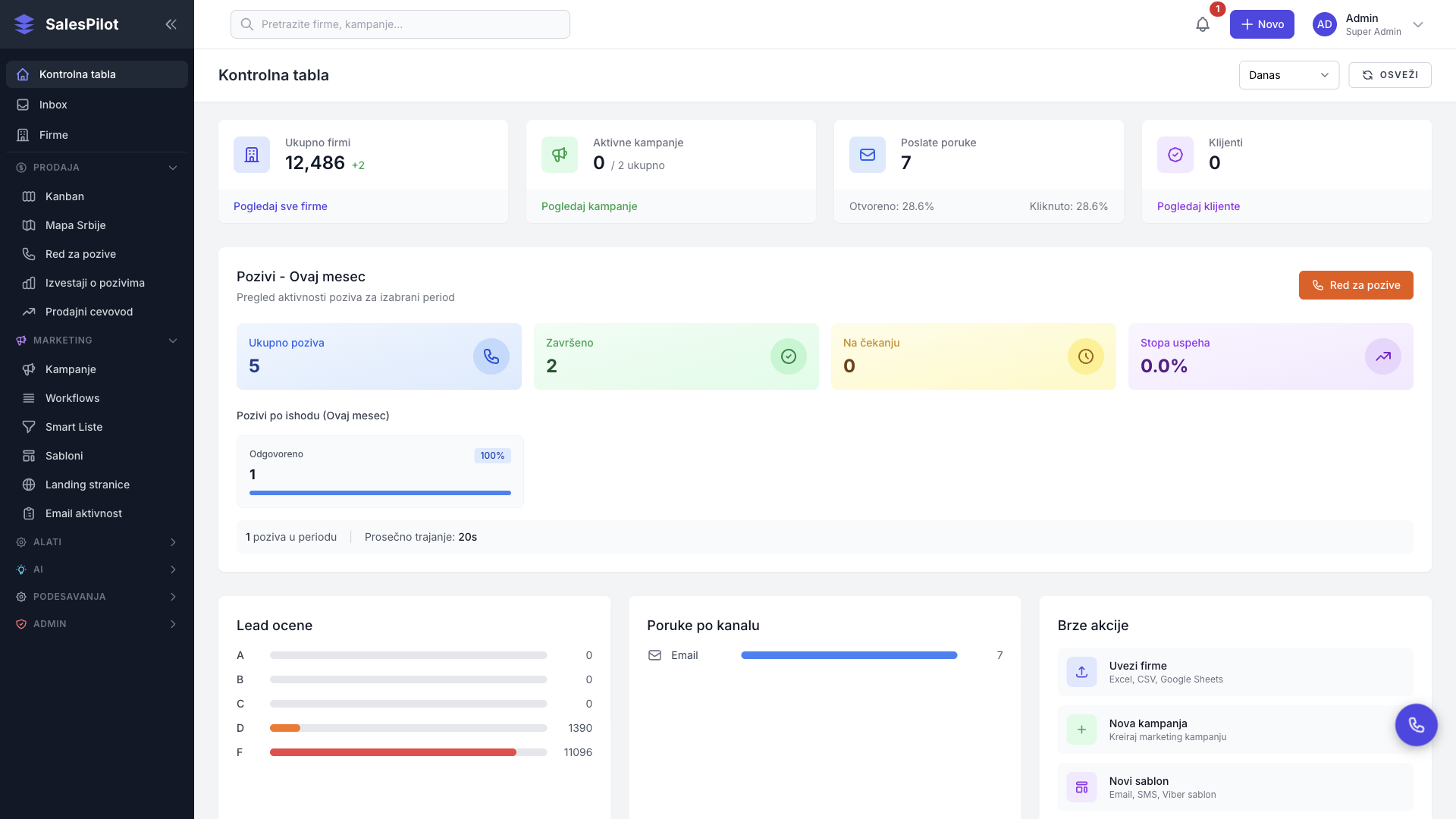Screen dimensions: 1456x819
Task: Click the Novi sablon template icon
Action: pyautogui.click(x=1081, y=787)
